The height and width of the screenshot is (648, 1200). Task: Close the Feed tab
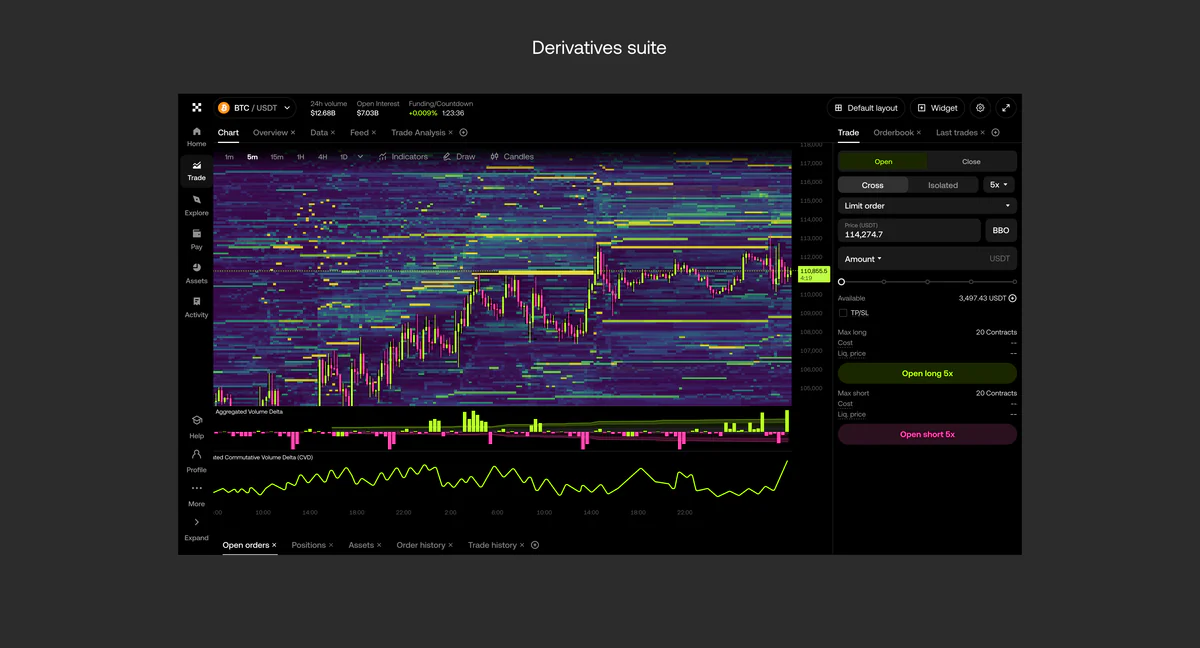pos(374,133)
